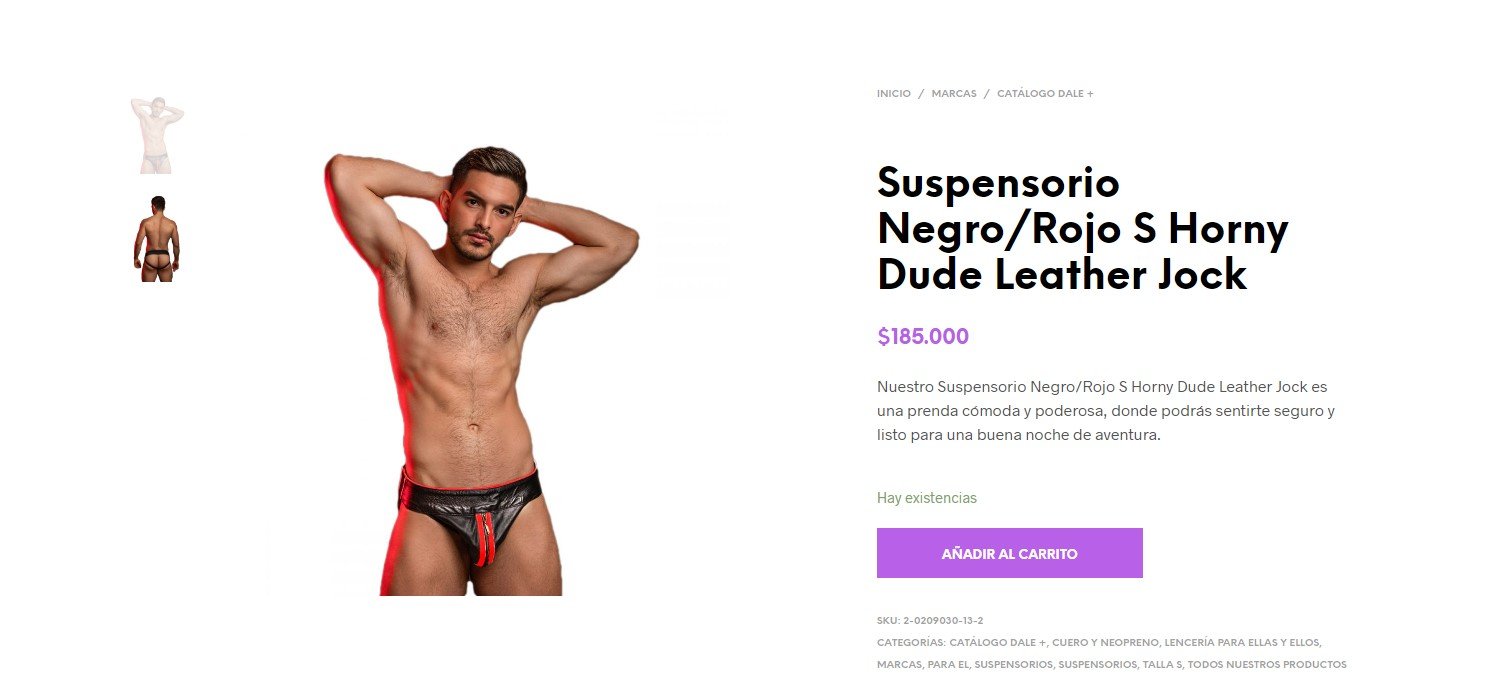Add the product with AÑADIR AL CARRITO
The image size is (1504, 694).
pos(1009,553)
